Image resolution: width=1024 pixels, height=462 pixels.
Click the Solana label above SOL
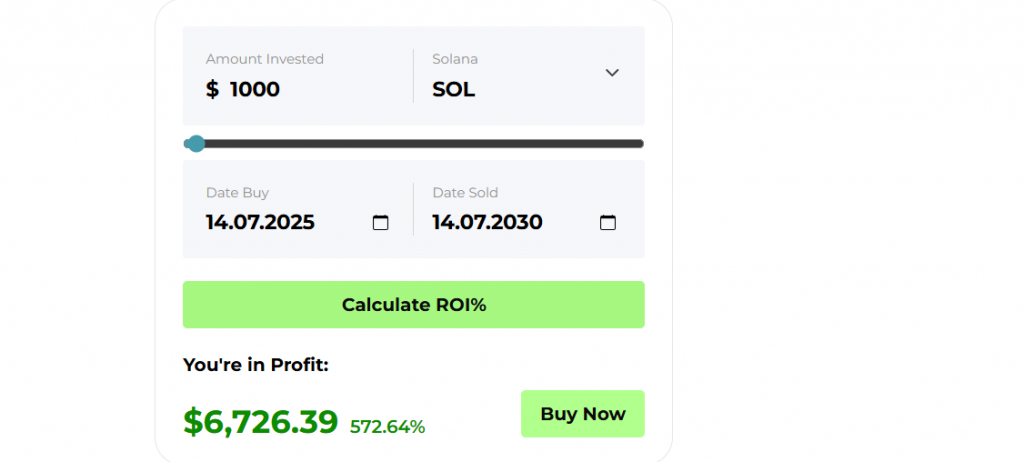[x=455, y=59]
